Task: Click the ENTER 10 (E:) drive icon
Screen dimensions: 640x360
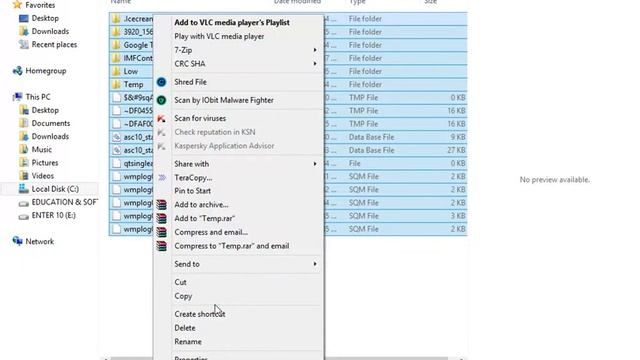Action: pos(24,216)
